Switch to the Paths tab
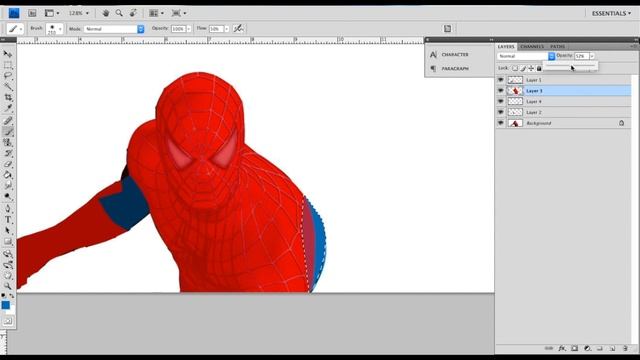Image resolution: width=640 pixels, height=360 pixels. coord(558,47)
